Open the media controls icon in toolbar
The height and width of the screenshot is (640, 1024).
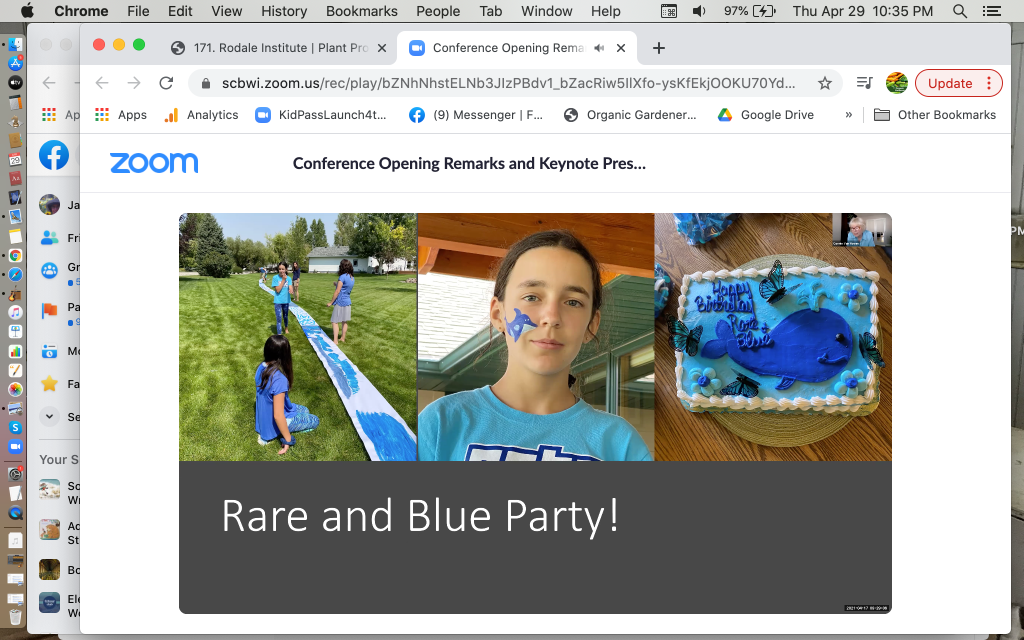pyautogui.click(x=864, y=83)
